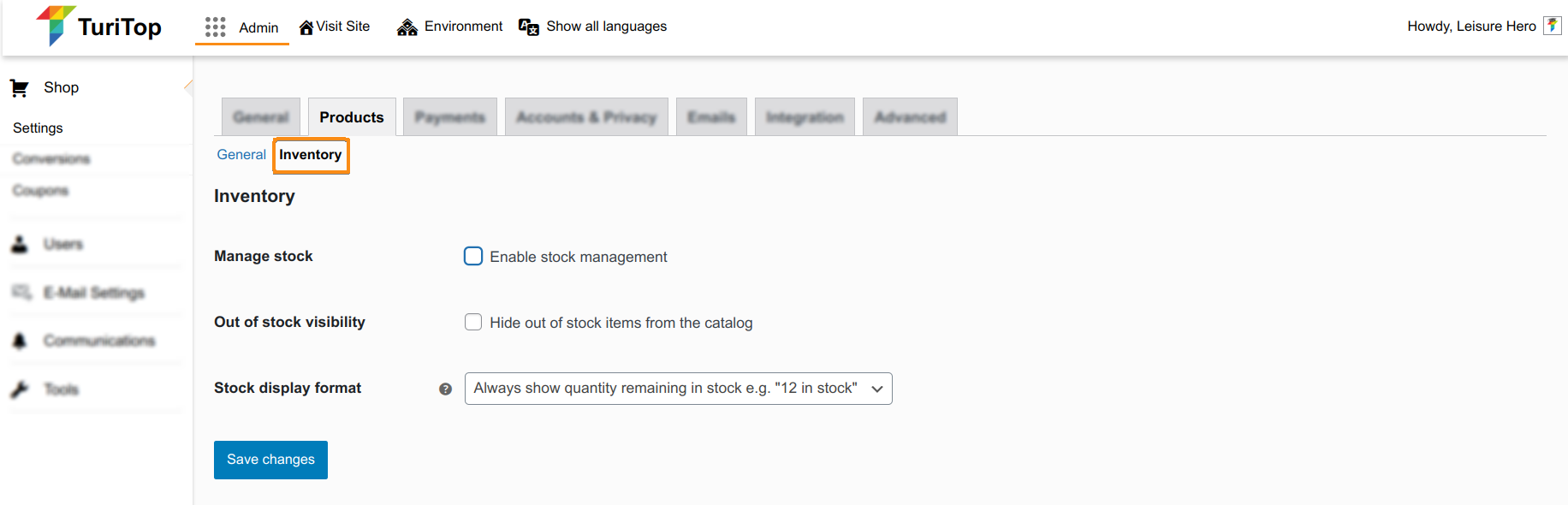Enable stock management checkbox
Viewport: 1568px width, 505px height.
[x=473, y=256]
